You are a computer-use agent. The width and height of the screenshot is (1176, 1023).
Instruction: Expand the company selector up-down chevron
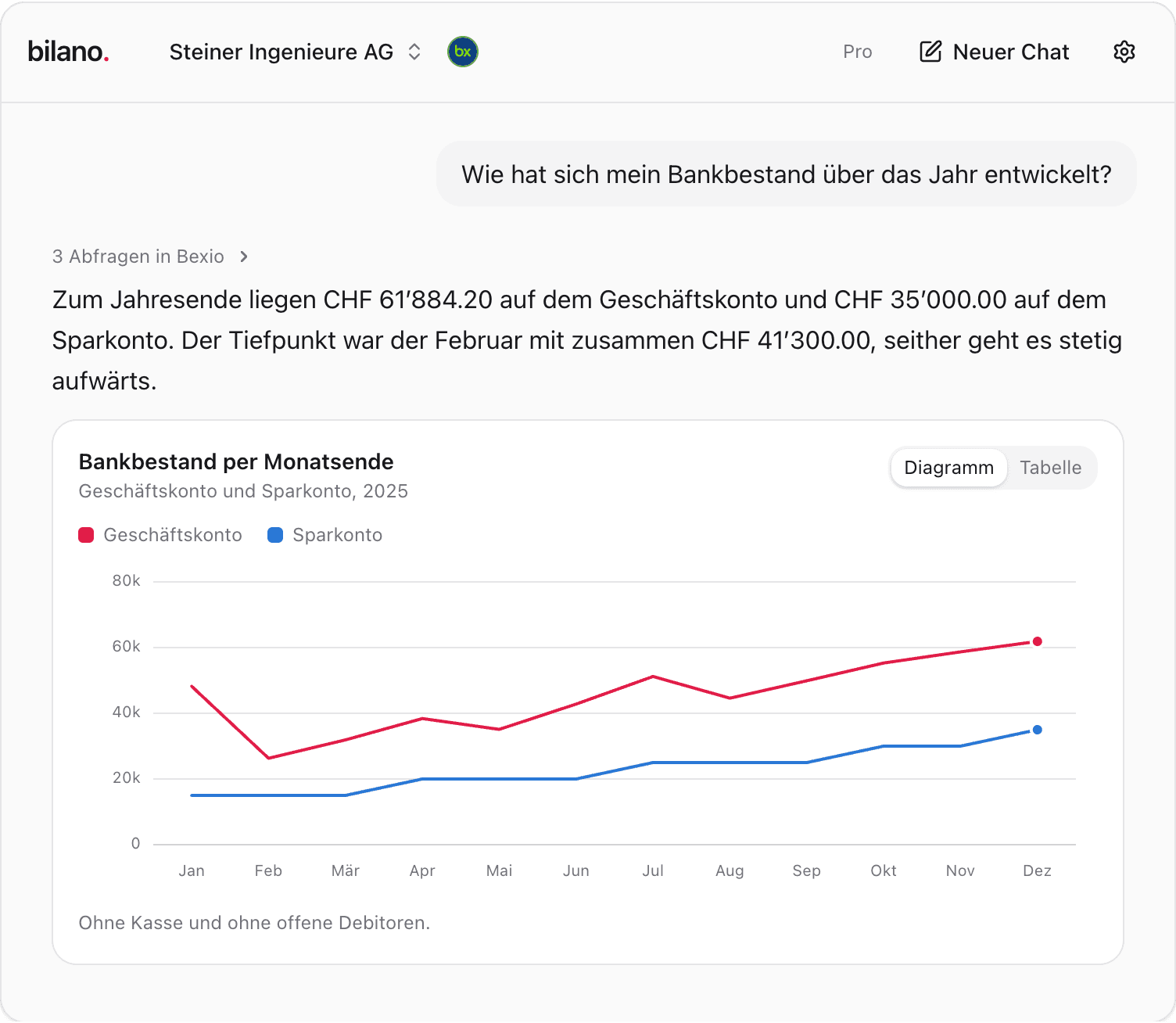click(414, 52)
